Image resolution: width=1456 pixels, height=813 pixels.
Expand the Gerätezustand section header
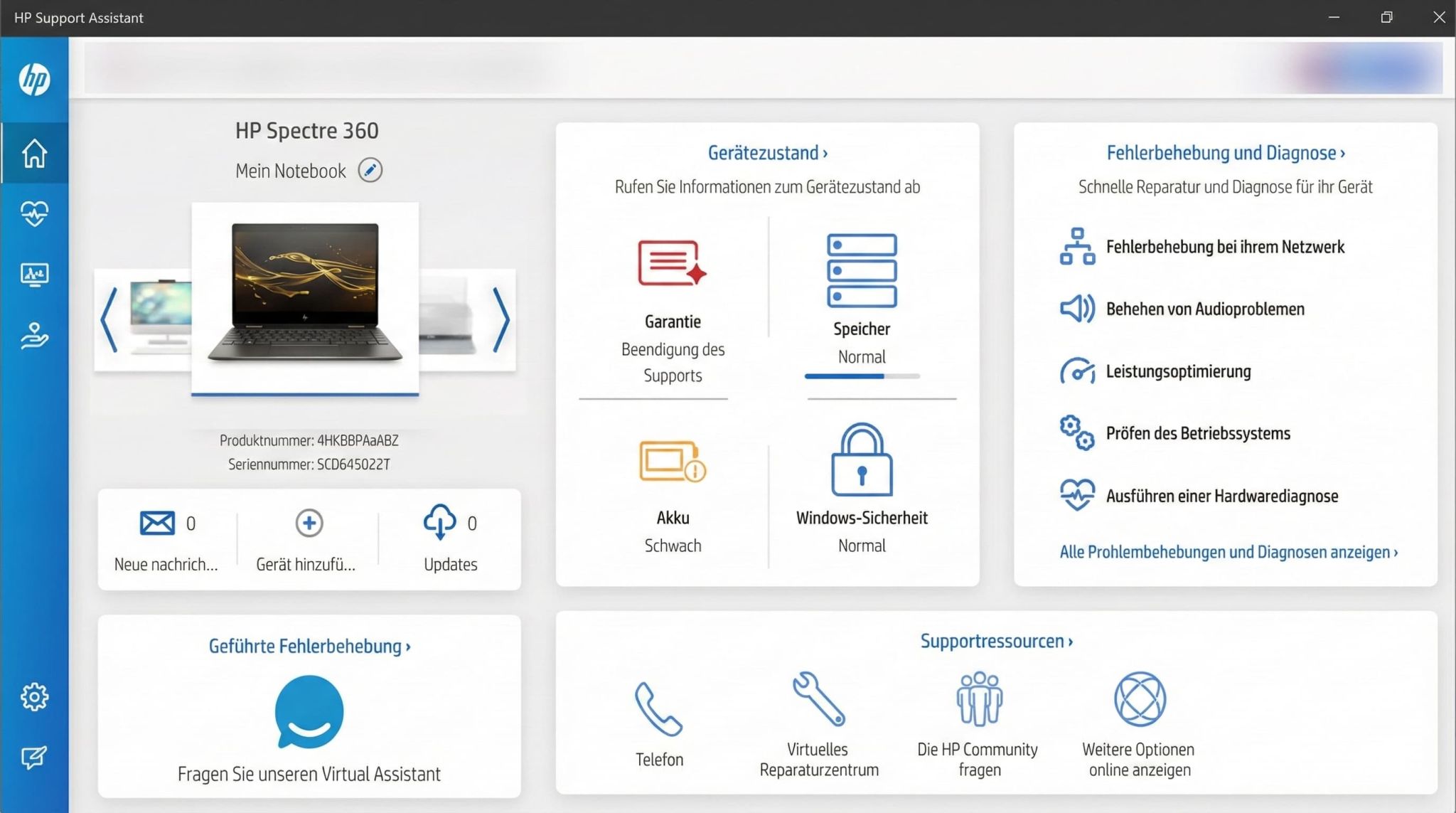point(767,153)
